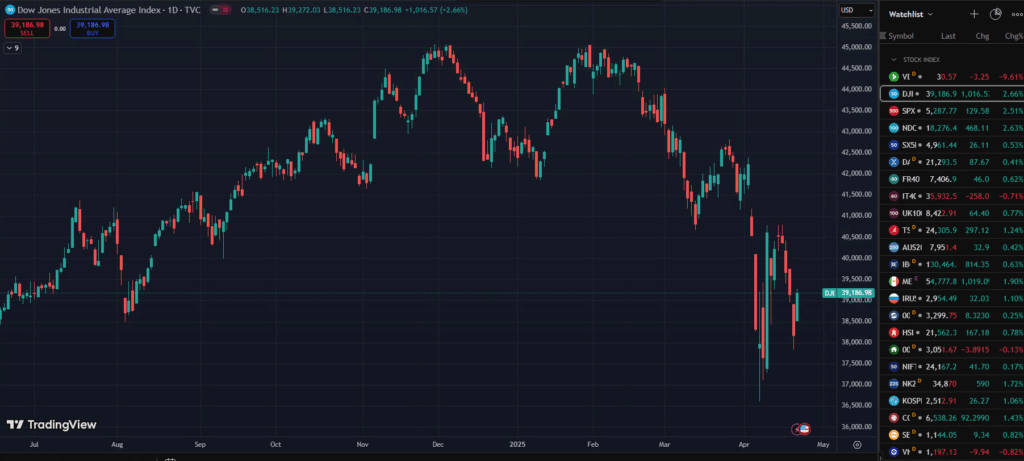This screenshot has height=461, width=1024.
Task: Click the Mexican flag icon in ME row
Action: [x=894, y=281]
